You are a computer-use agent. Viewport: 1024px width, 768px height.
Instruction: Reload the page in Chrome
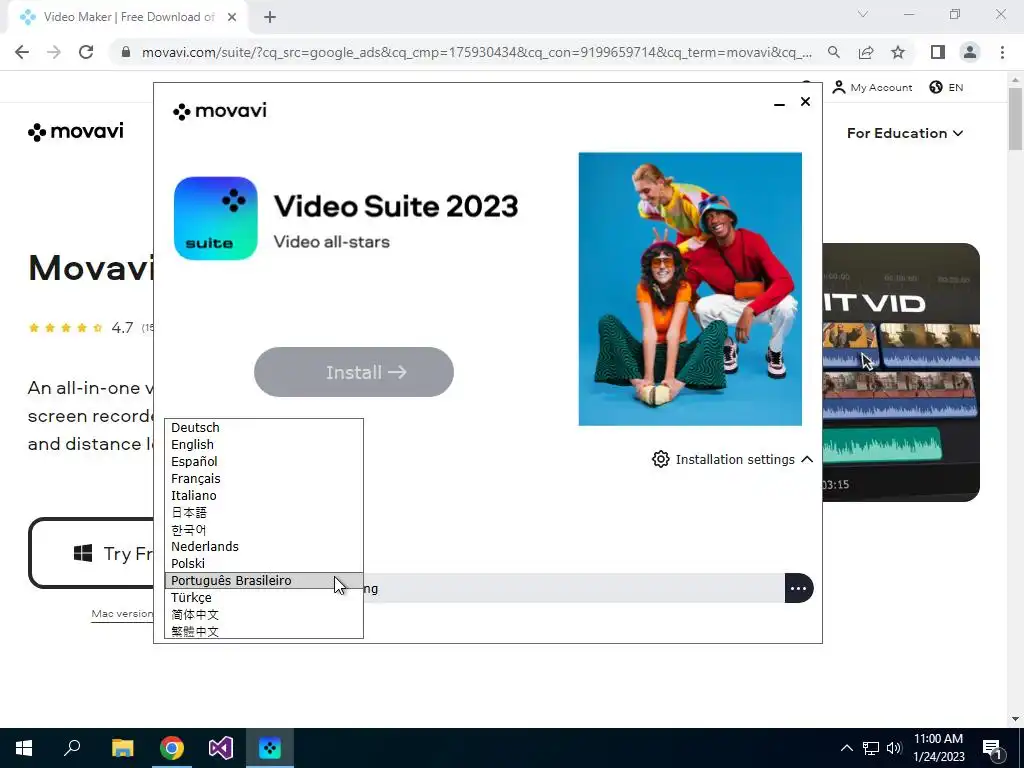coord(86,52)
